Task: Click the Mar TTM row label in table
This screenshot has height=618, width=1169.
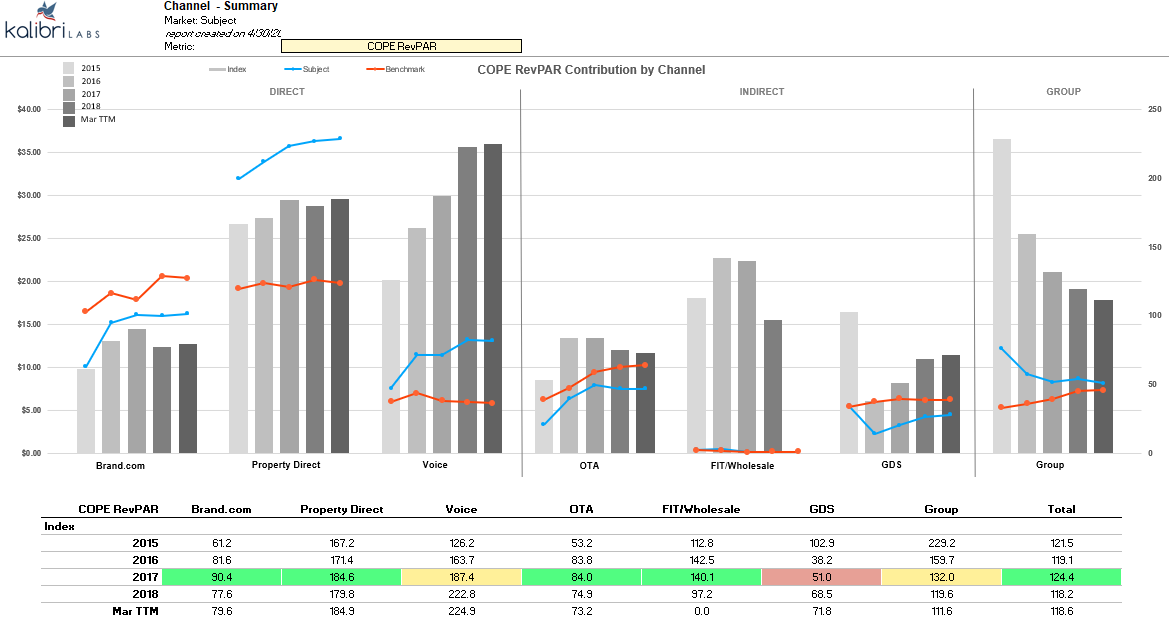Action: (136, 611)
